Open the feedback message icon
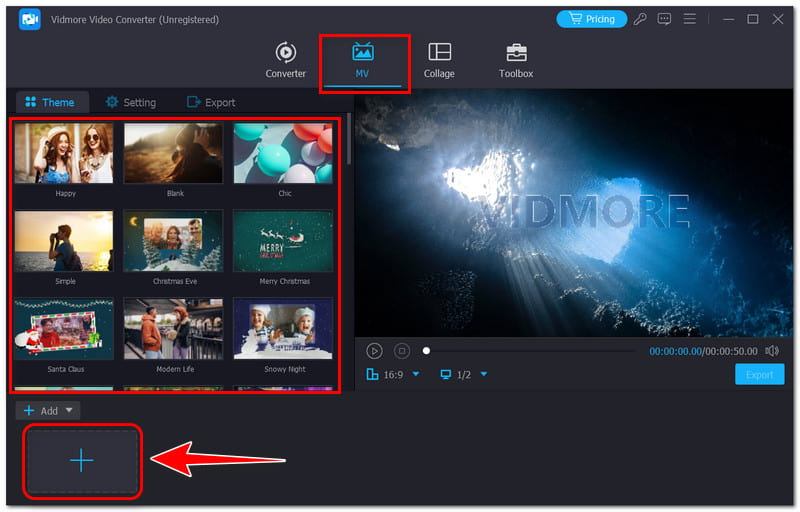 pyautogui.click(x=664, y=19)
